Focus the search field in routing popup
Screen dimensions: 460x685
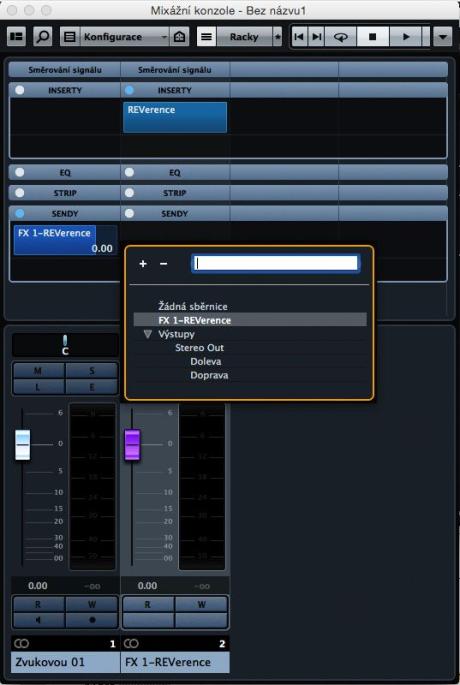tap(276, 263)
